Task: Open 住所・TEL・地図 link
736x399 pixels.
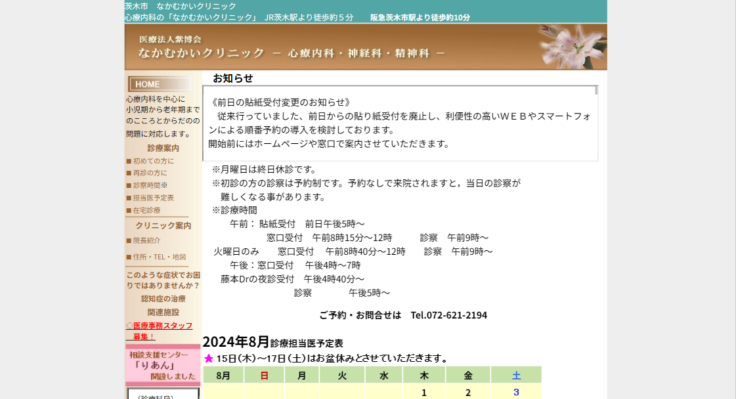Action: [x=159, y=257]
